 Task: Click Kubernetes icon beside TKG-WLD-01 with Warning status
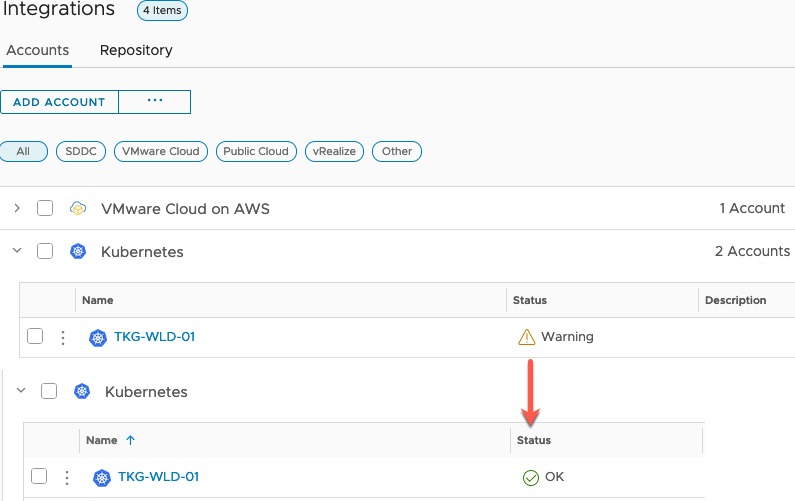[x=98, y=337]
